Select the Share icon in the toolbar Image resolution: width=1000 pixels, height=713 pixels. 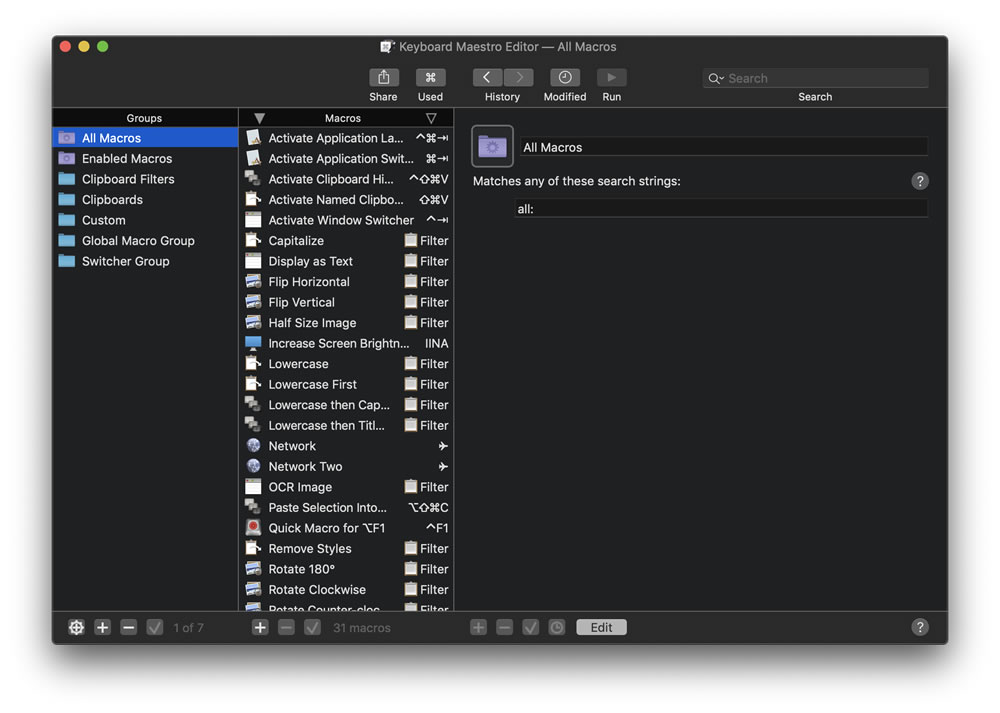click(383, 78)
